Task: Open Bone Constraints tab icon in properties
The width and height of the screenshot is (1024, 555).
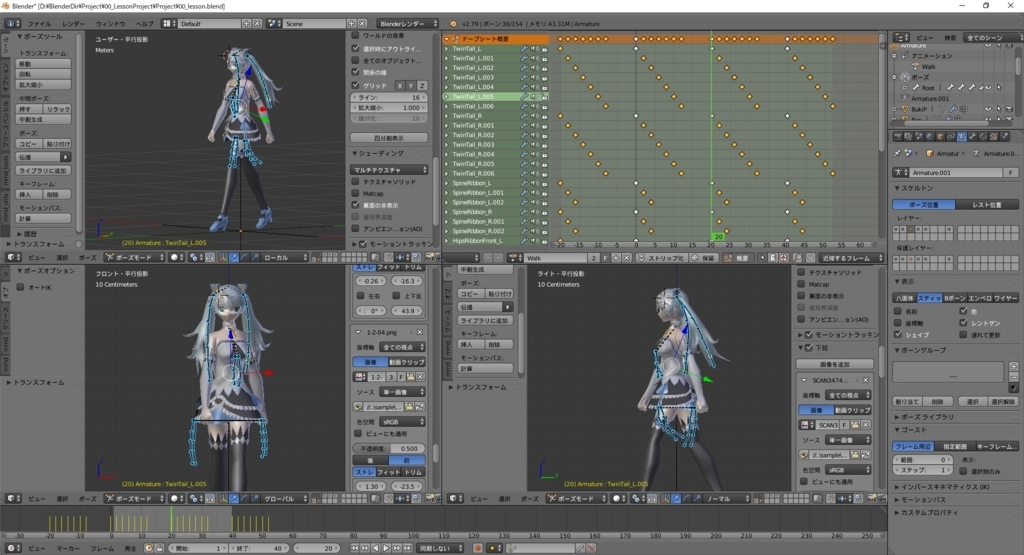Action: click(x=983, y=136)
